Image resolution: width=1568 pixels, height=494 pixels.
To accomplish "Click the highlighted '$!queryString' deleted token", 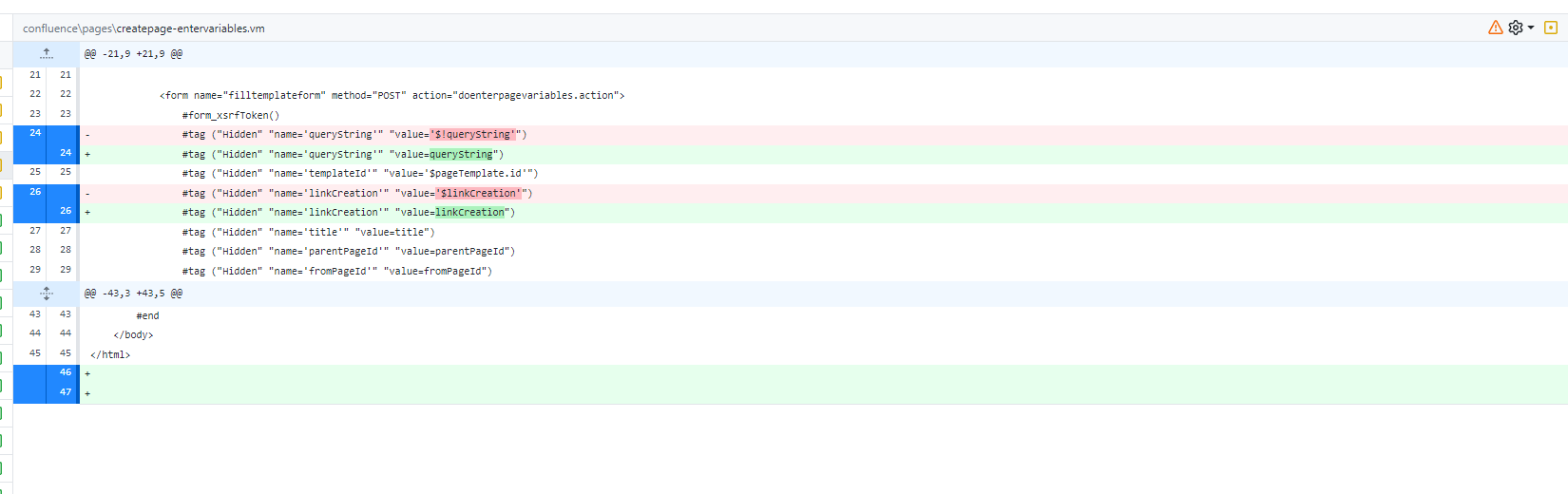I will [475, 135].
